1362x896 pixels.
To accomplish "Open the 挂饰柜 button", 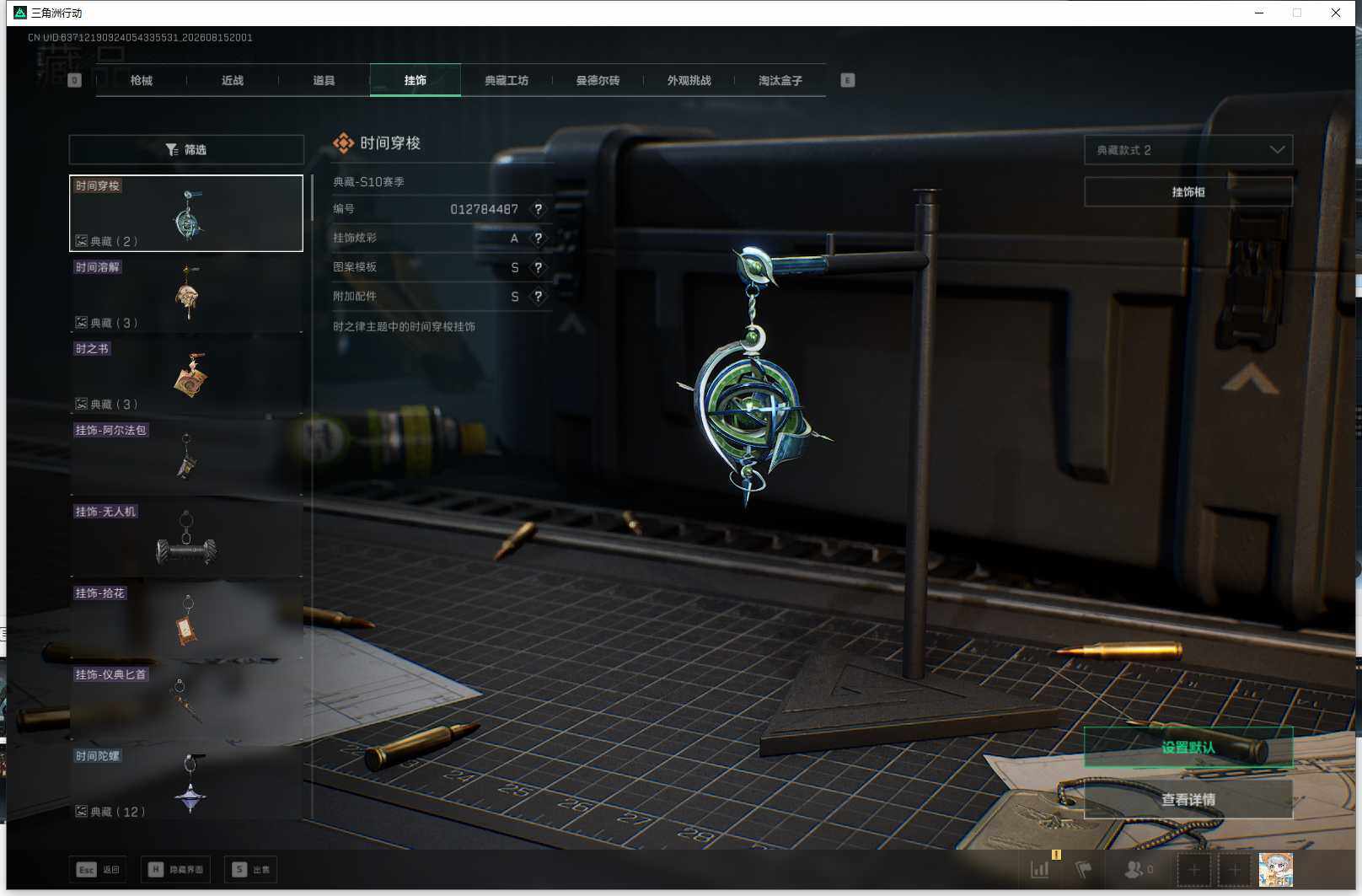I will tap(1188, 191).
